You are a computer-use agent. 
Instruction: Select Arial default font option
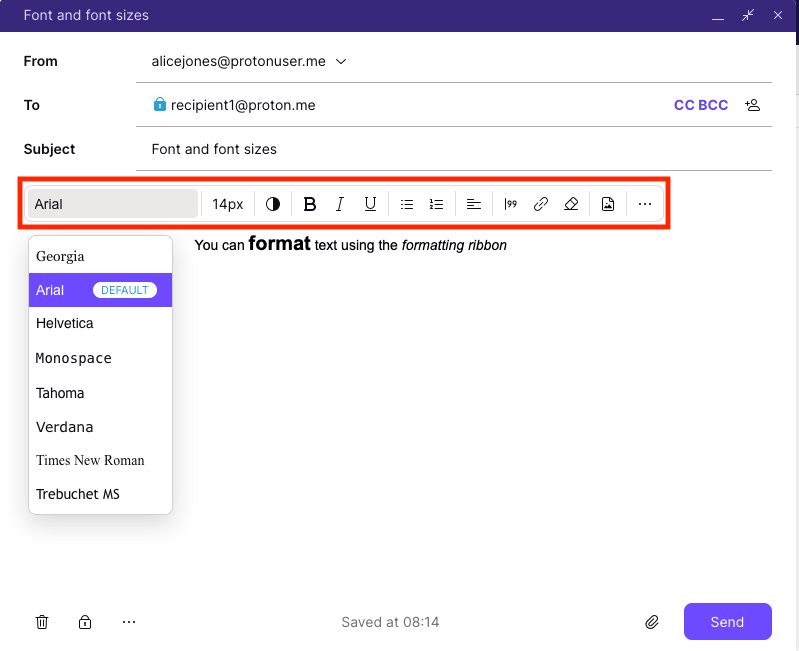[x=100, y=290]
